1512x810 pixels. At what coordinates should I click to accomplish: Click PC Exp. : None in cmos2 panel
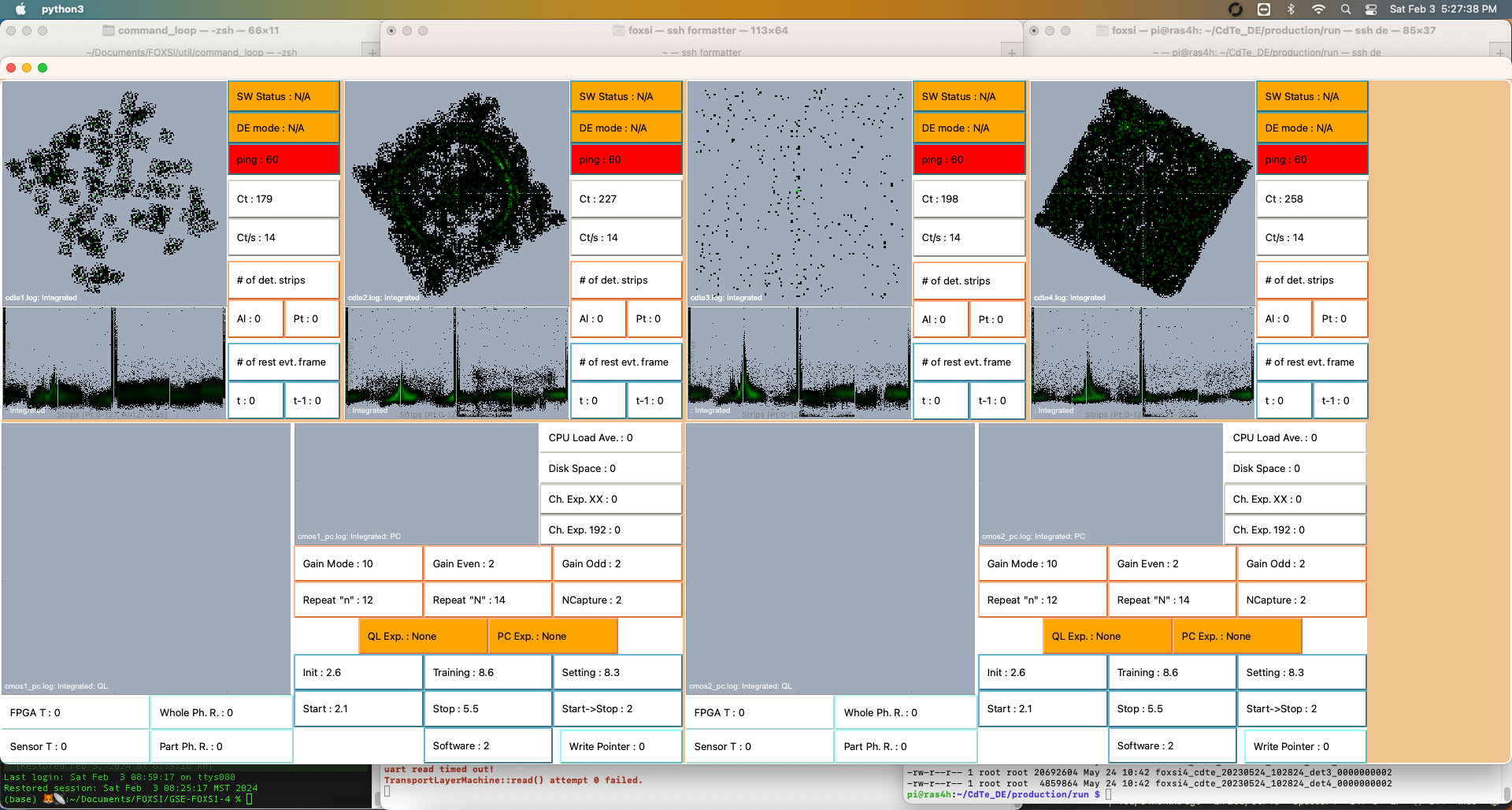(x=1236, y=636)
